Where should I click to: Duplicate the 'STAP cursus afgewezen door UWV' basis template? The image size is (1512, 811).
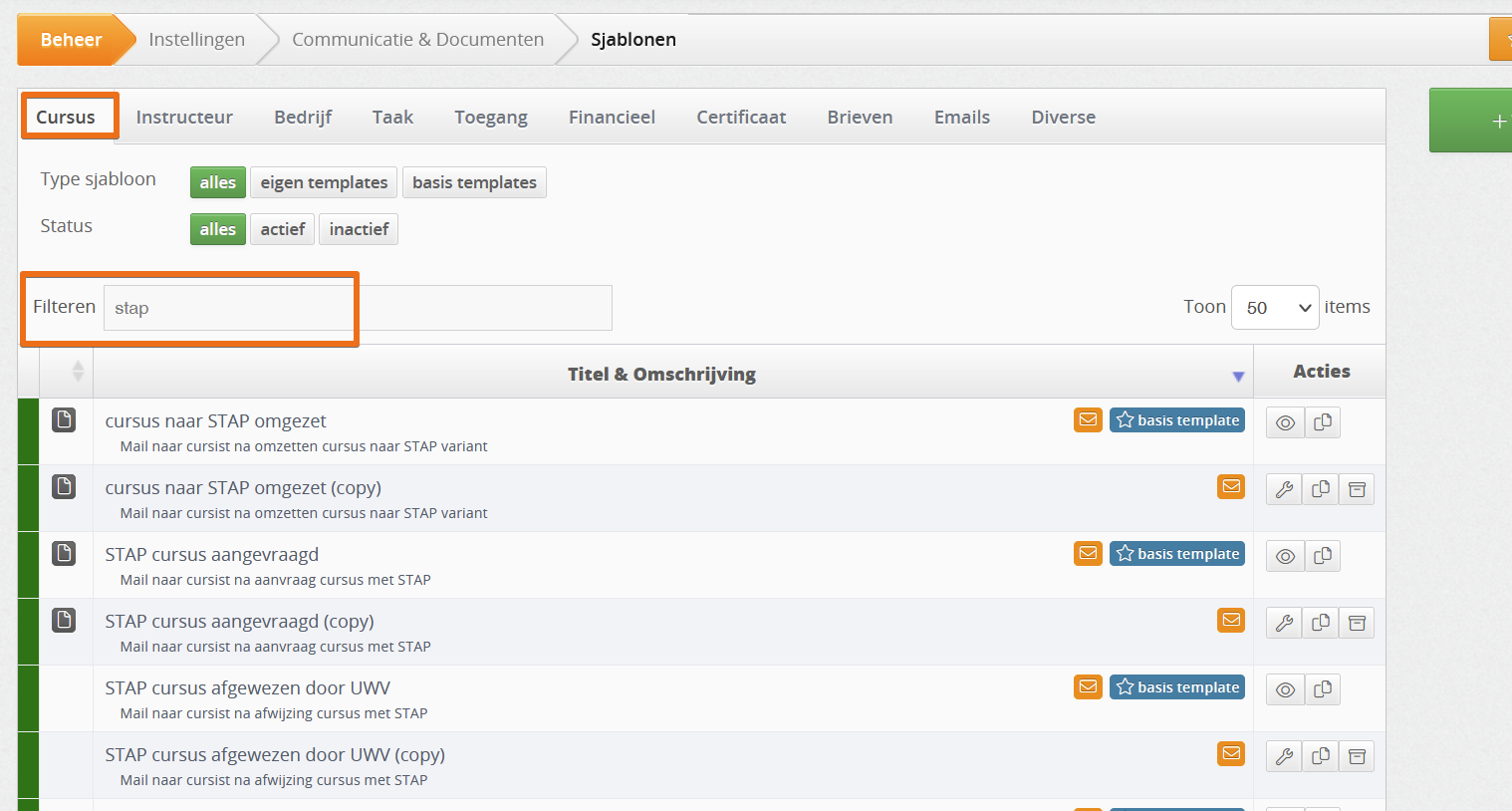tap(1323, 689)
